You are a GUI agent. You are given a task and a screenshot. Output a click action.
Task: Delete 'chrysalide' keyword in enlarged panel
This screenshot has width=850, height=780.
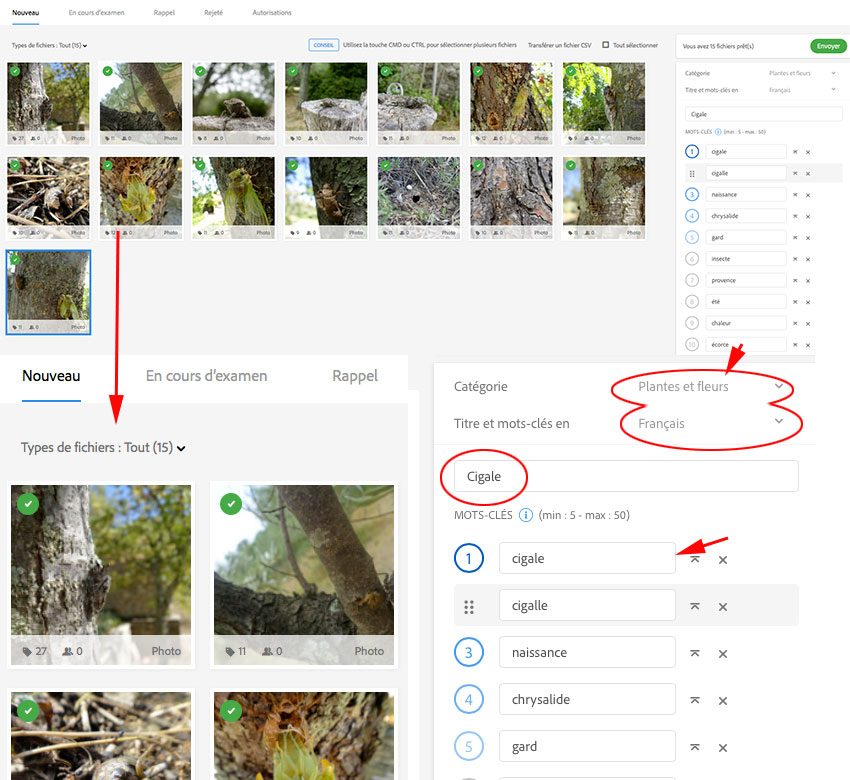(723, 701)
